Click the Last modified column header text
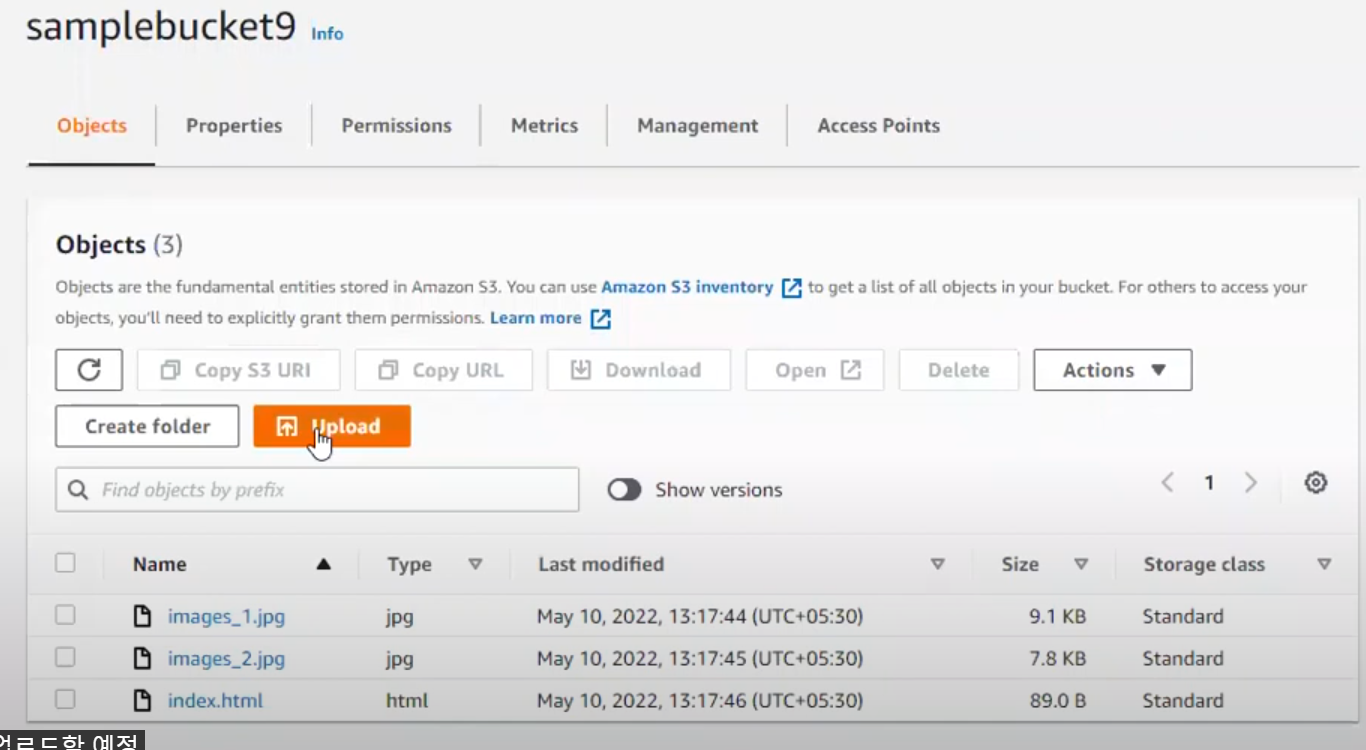This screenshot has height=750, width=1366. click(601, 564)
